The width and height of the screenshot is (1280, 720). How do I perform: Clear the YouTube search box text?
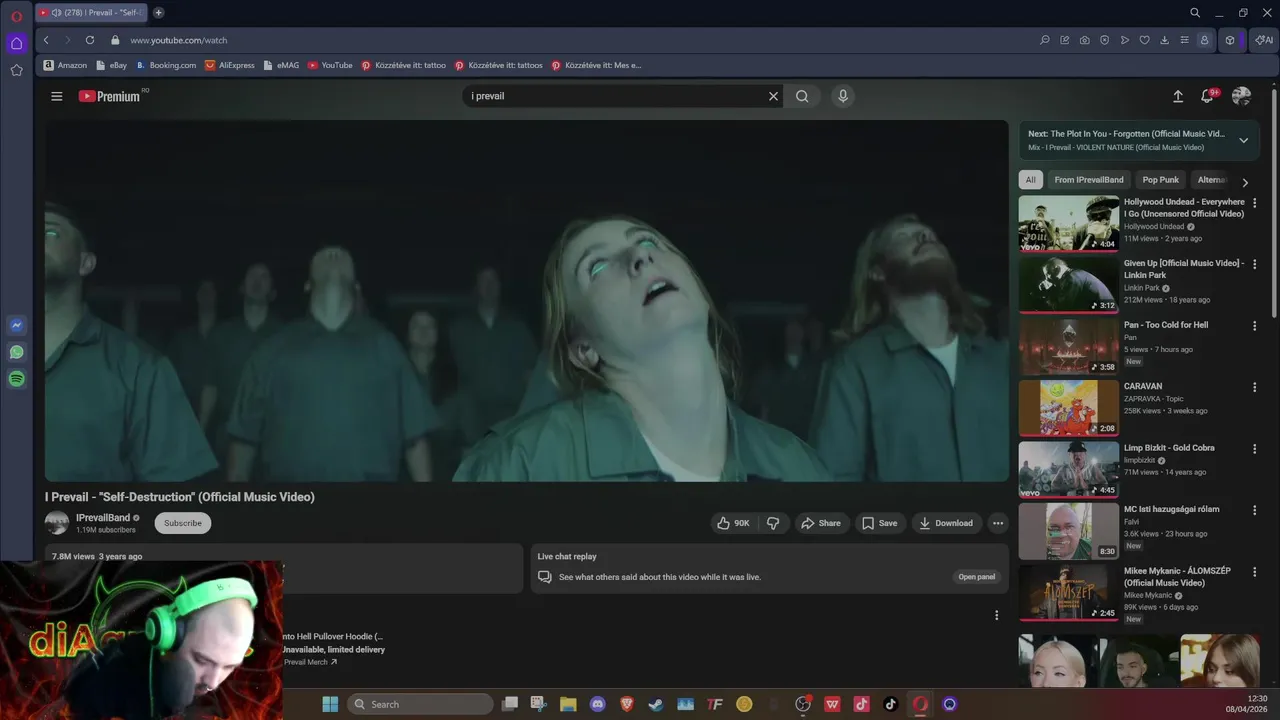pos(773,96)
